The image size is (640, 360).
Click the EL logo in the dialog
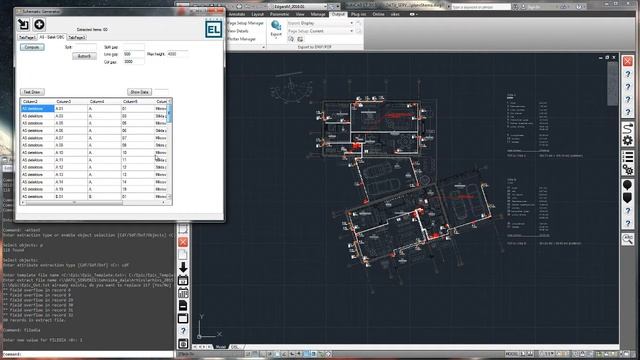[213, 29]
